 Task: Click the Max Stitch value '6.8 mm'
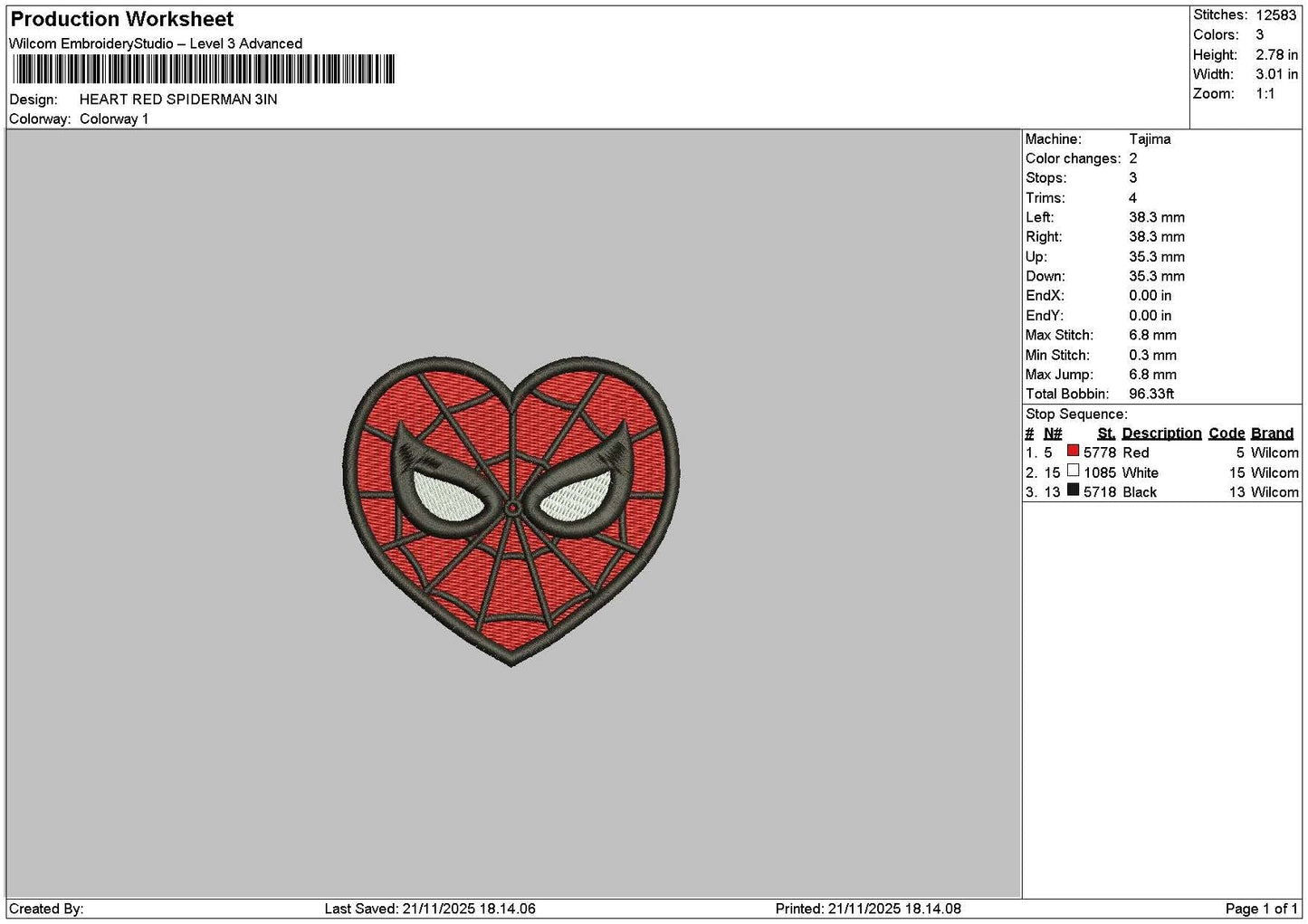(1153, 336)
